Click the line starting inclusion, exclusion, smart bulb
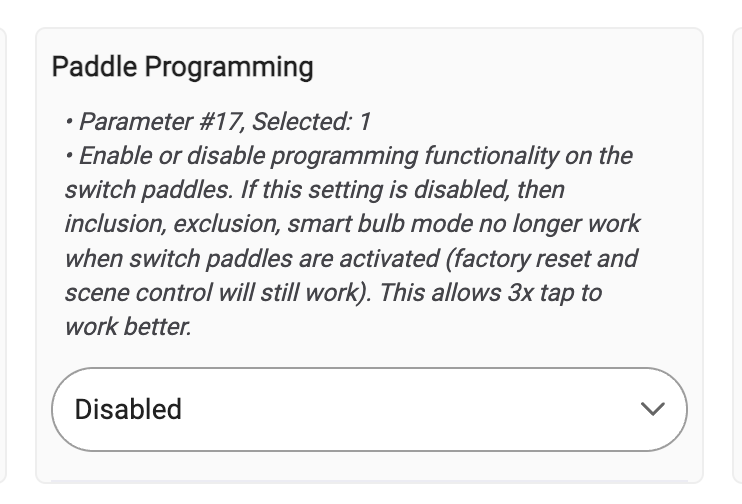 pos(353,224)
